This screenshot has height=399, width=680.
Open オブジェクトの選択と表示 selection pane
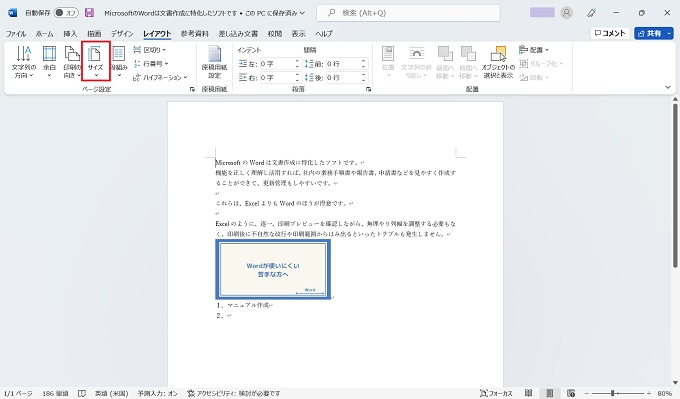point(498,62)
